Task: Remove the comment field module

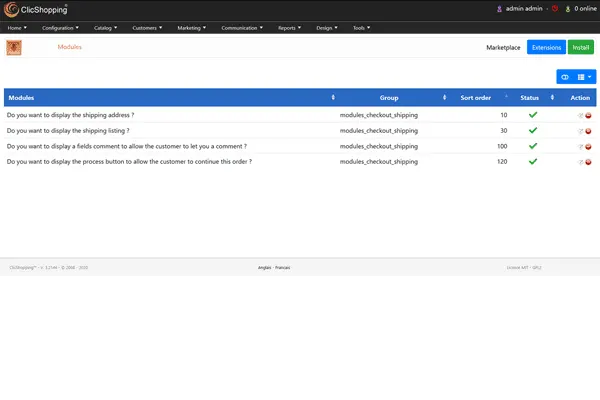Action: (x=588, y=146)
